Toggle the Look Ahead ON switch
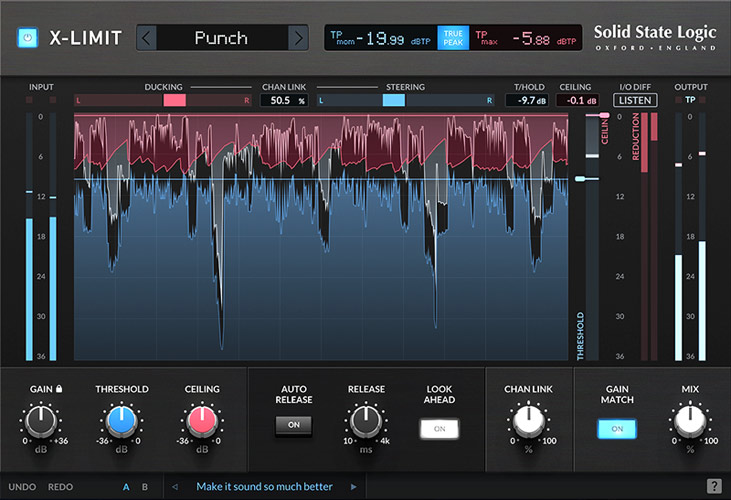 pyautogui.click(x=438, y=427)
